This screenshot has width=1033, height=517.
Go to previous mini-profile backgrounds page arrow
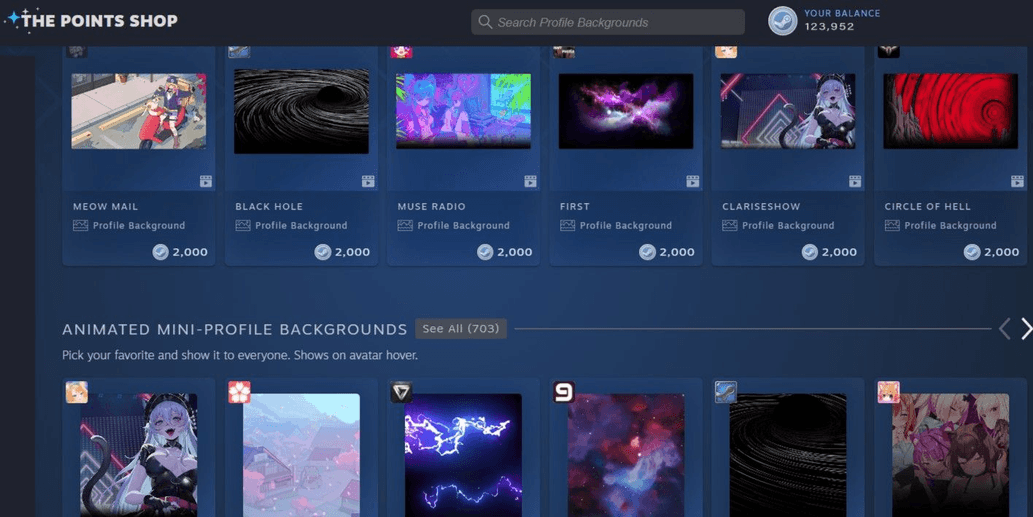coord(1005,328)
